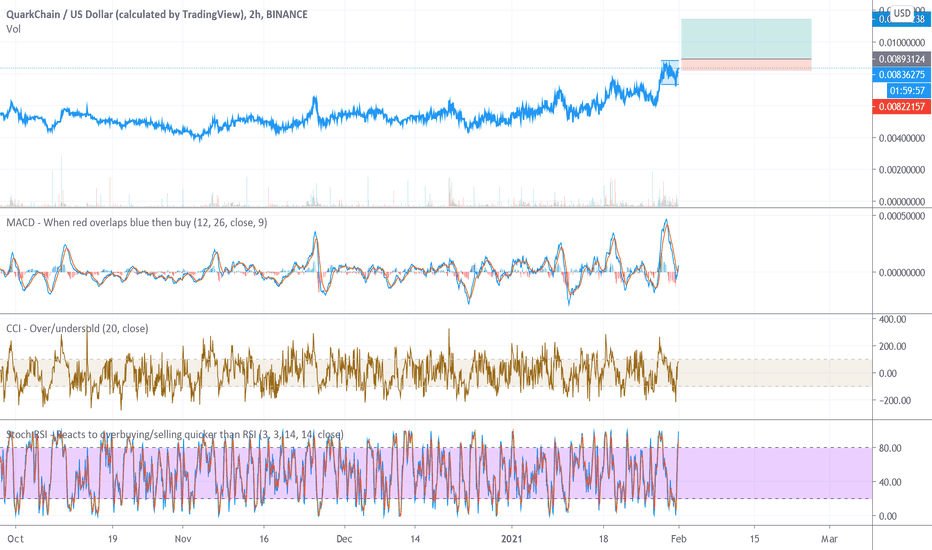Click the blue highlighted rectangle on latest price peak
This screenshot has width=932, height=550.
pyautogui.click(x=670, y=73)
